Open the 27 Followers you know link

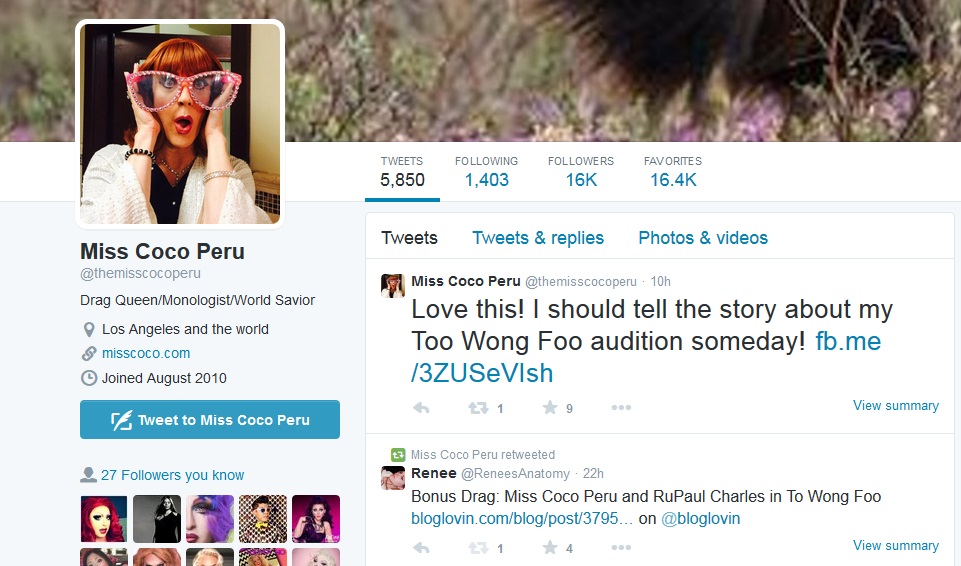click(x=172, y=475)
